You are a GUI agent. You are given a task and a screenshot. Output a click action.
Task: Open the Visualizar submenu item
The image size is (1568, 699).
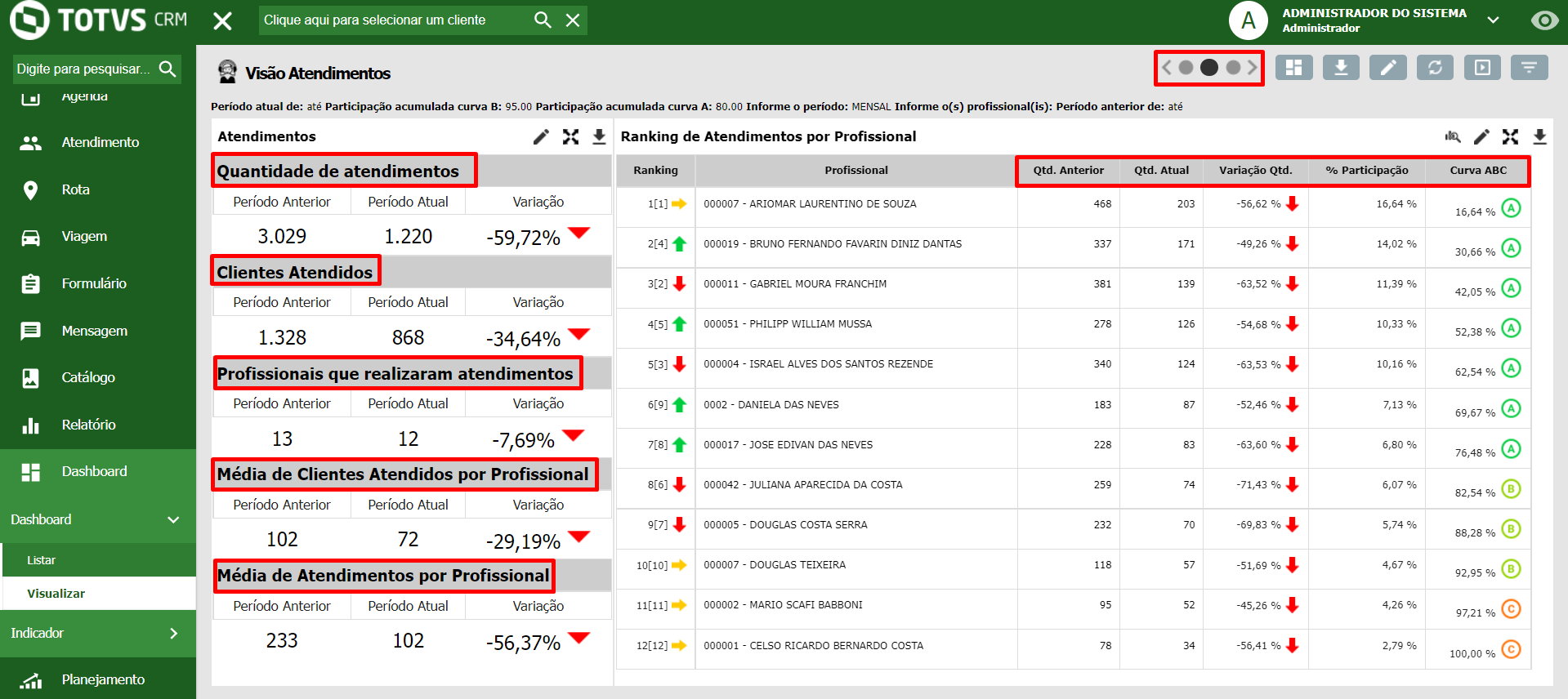98,594
